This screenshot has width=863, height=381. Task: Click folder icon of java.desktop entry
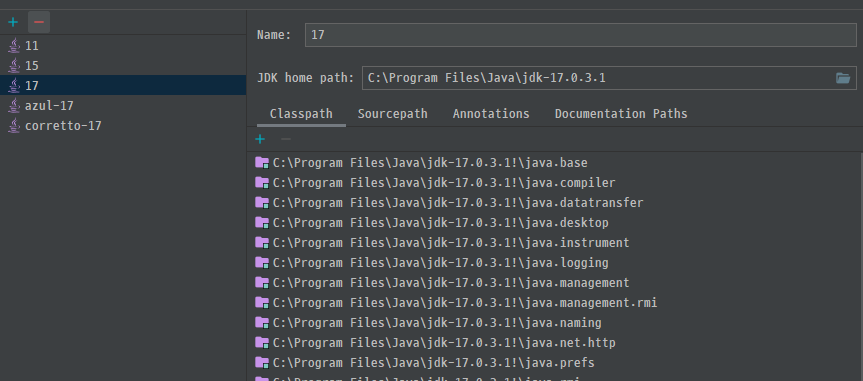click(x=262, y=222)
